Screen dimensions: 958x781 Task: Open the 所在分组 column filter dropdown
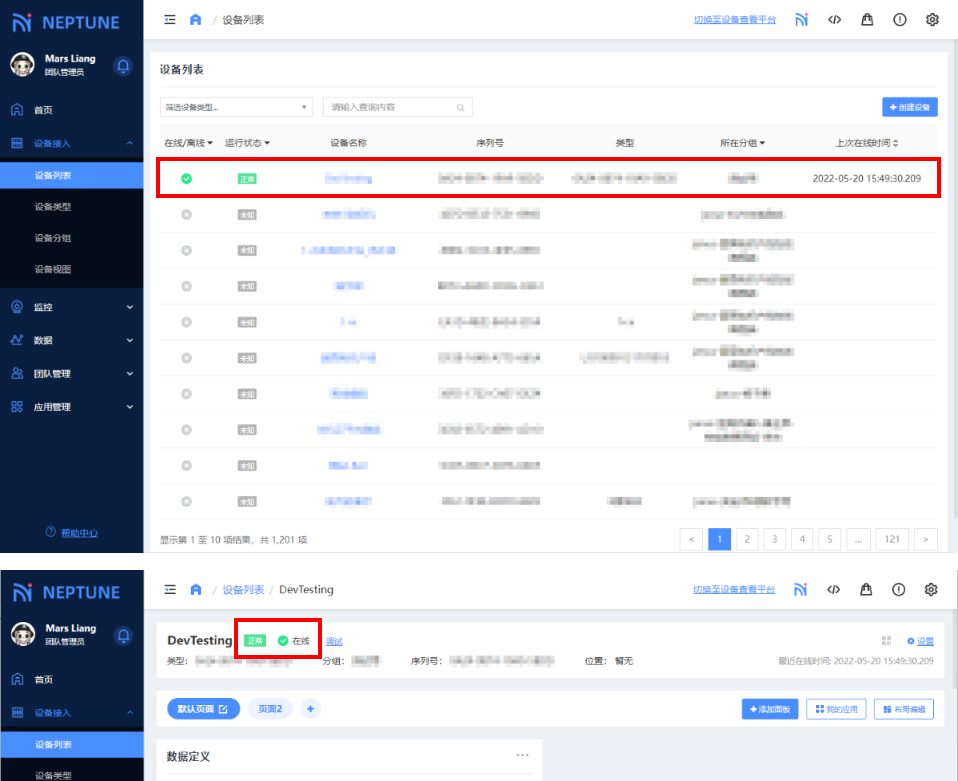(x=742, y=143)
